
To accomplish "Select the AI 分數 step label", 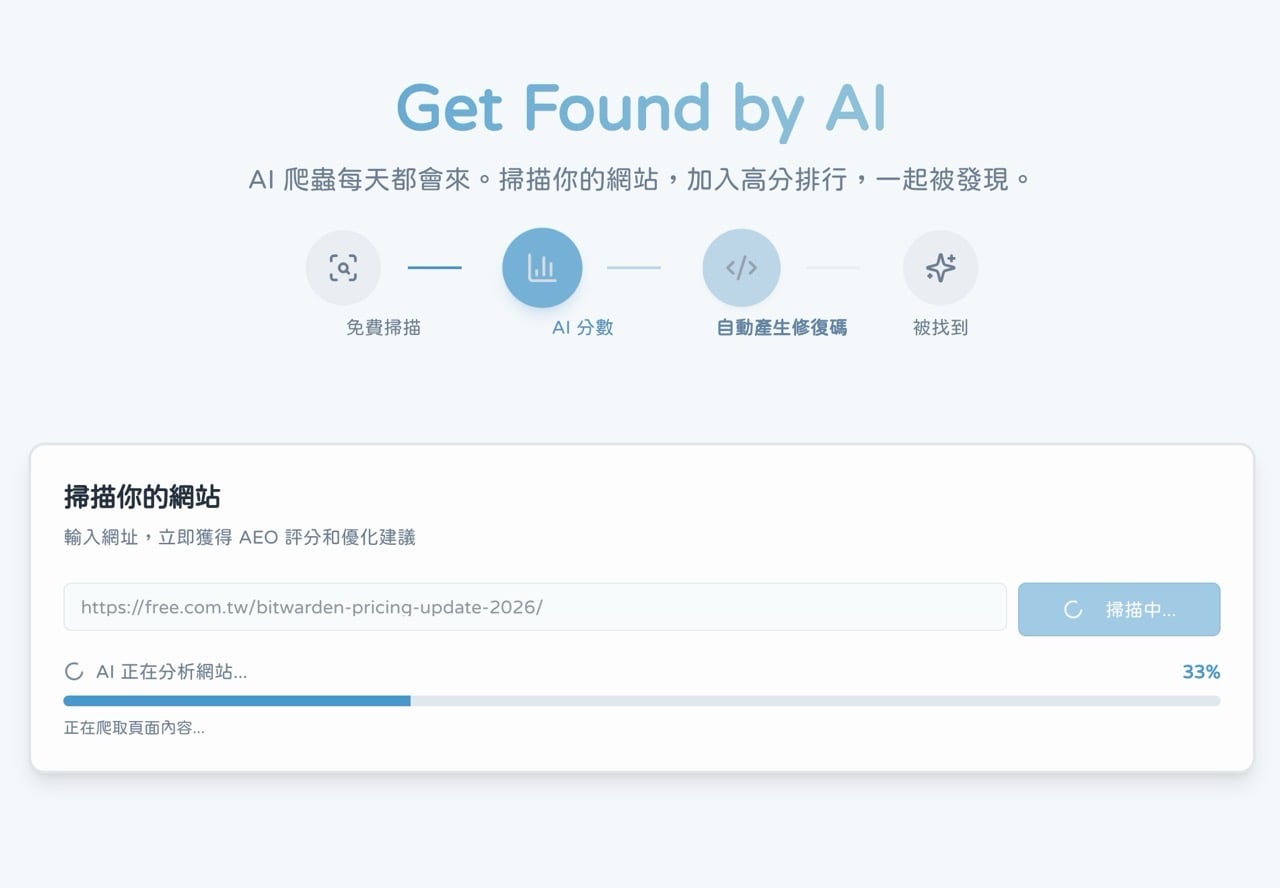I will 582,328.
